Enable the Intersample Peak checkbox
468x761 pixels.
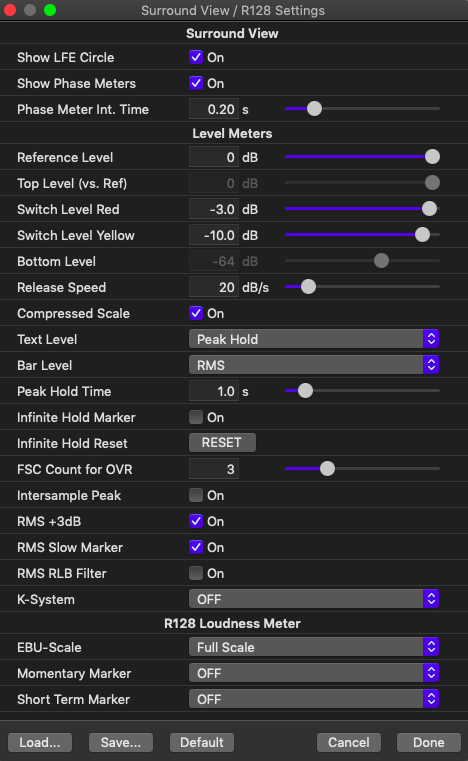[196, 495]
